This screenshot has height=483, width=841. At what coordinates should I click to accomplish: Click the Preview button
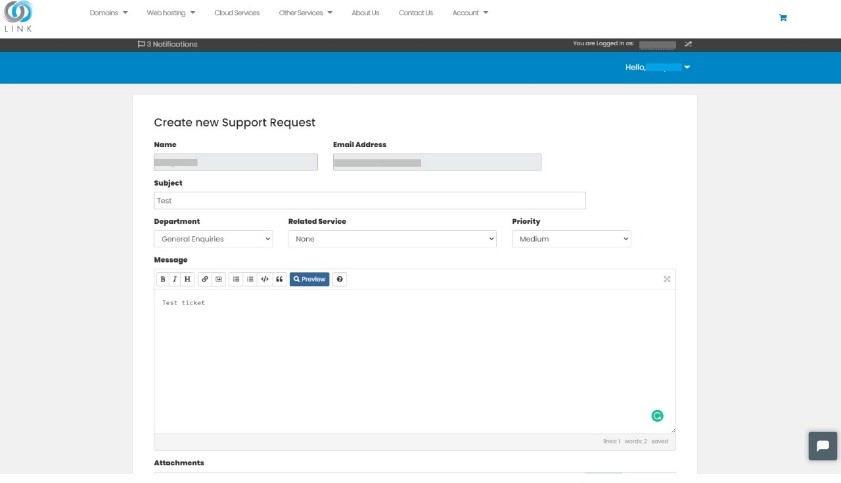[309, 279]
